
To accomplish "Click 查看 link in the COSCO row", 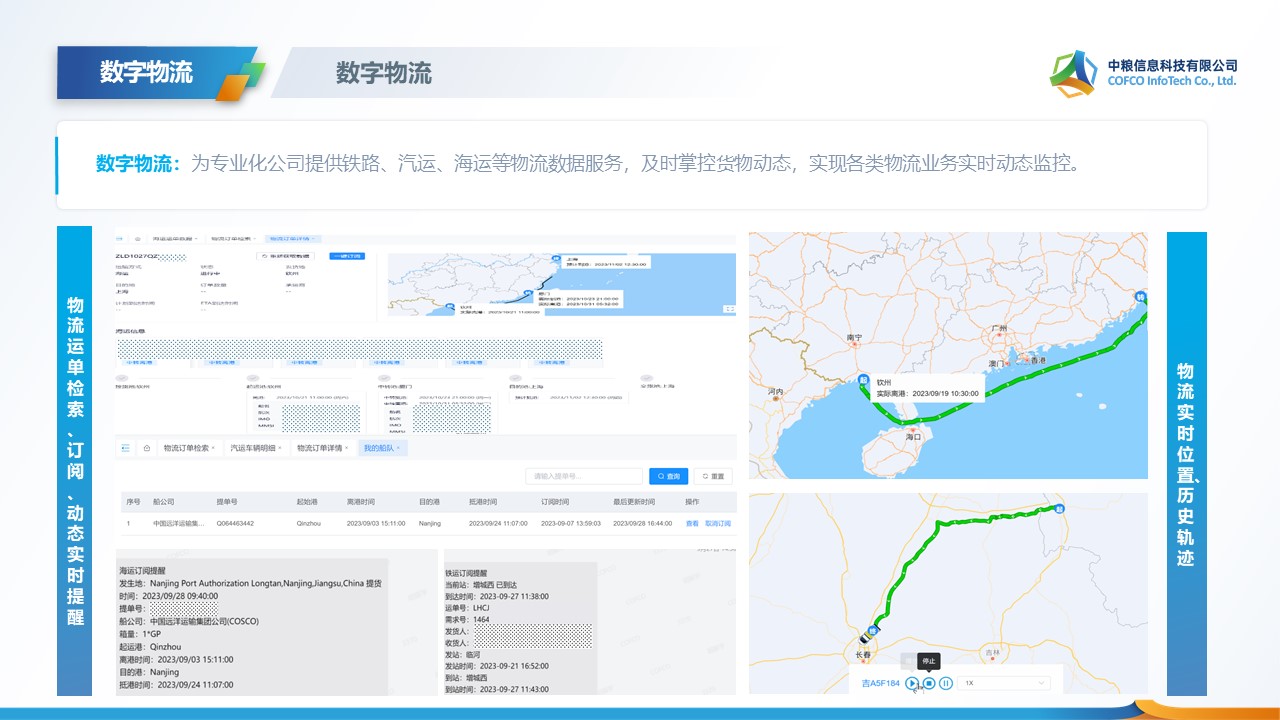I will [692, 523].
